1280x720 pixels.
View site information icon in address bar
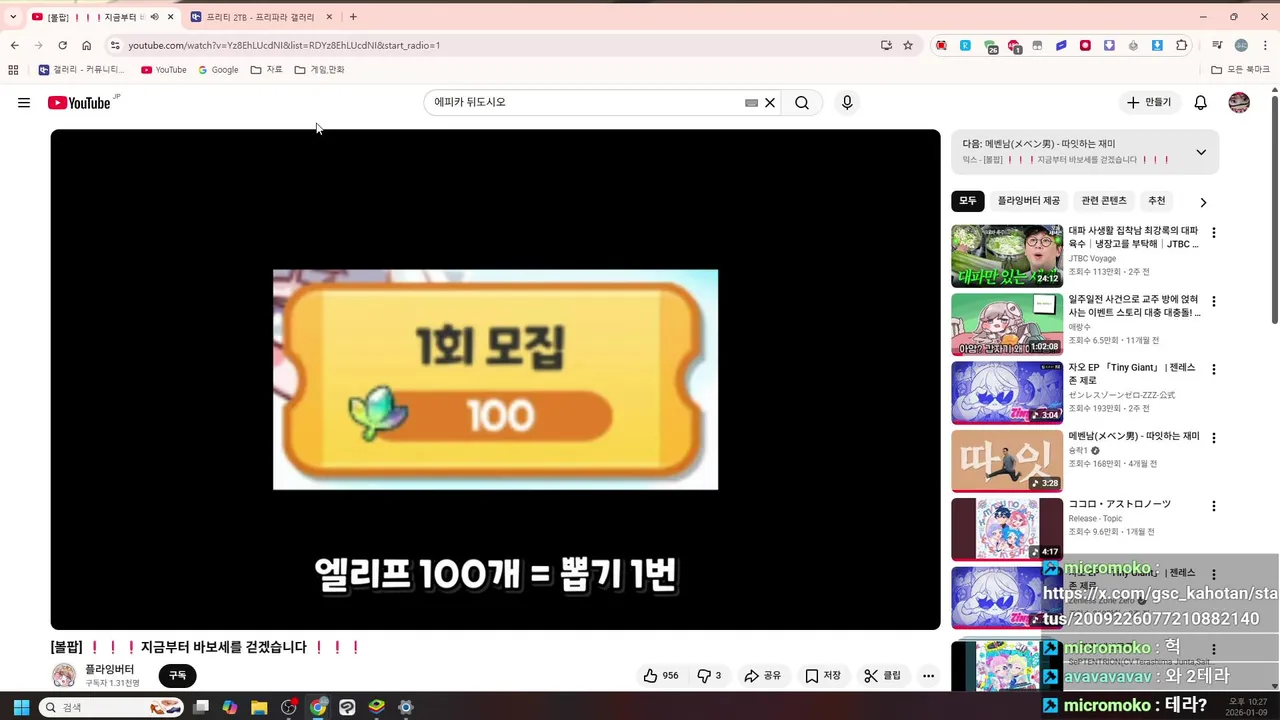115,45
